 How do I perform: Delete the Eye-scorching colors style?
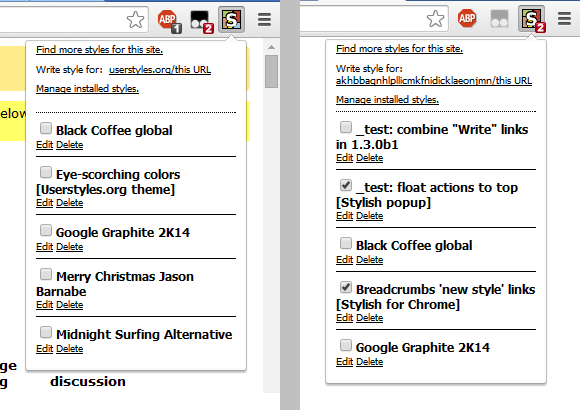70,203
